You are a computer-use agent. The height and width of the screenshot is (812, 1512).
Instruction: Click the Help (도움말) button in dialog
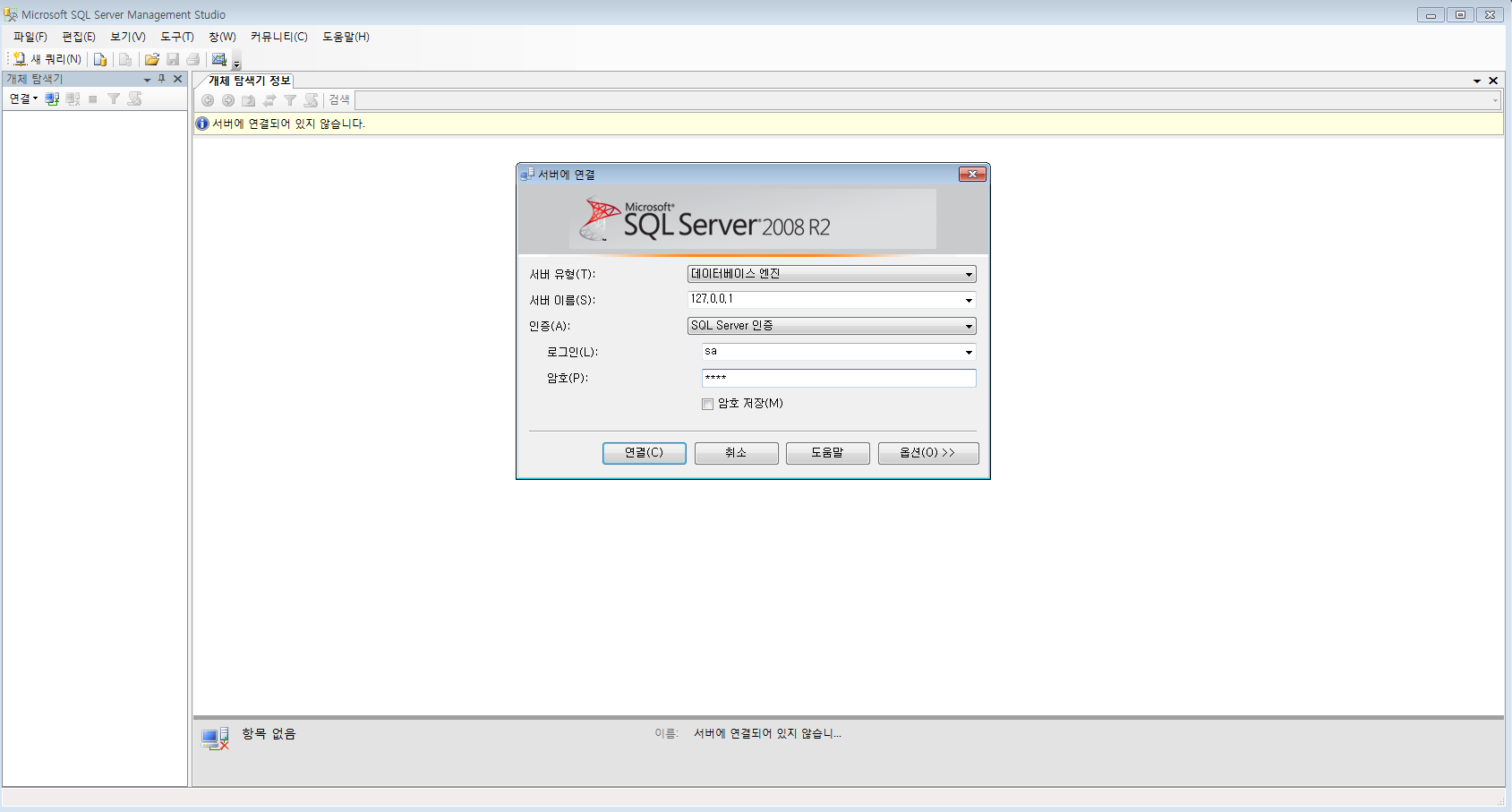(x=828, y=453)
